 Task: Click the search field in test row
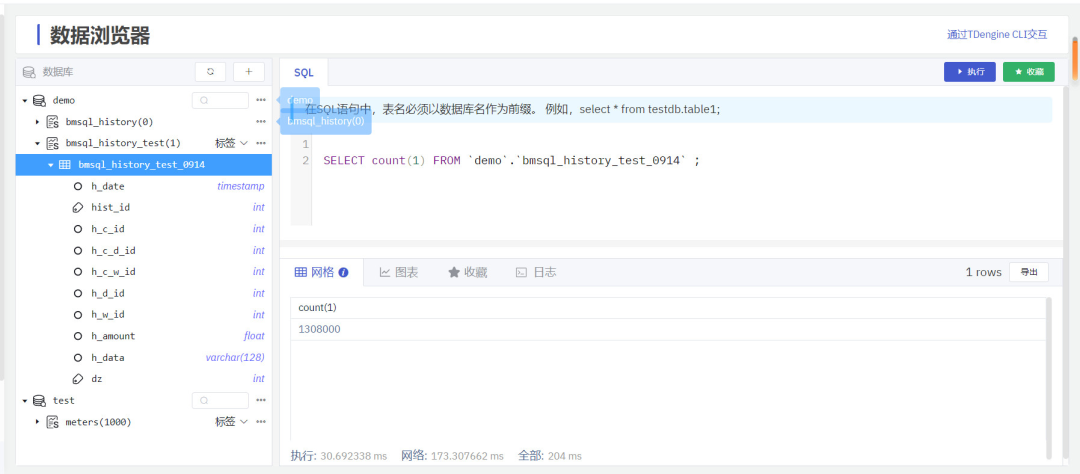[220, 400]
